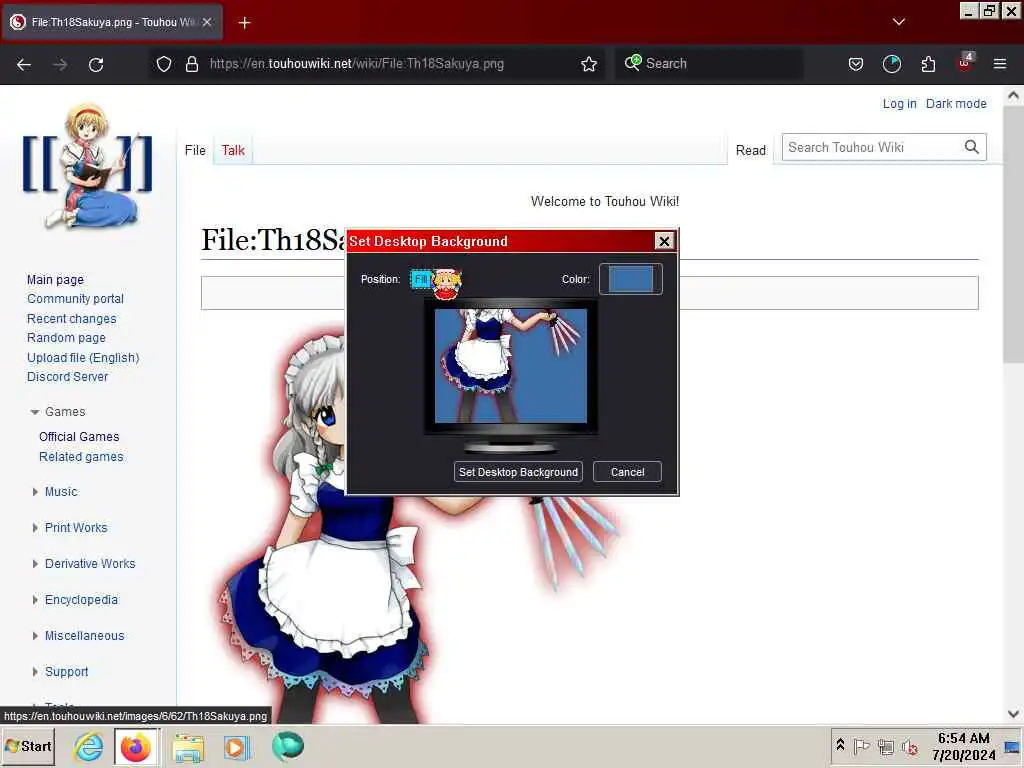The width and height of the screenshot is (1024, 768).
Task: Expand the Print Works sidebar section
Action: tap(35, 528)
